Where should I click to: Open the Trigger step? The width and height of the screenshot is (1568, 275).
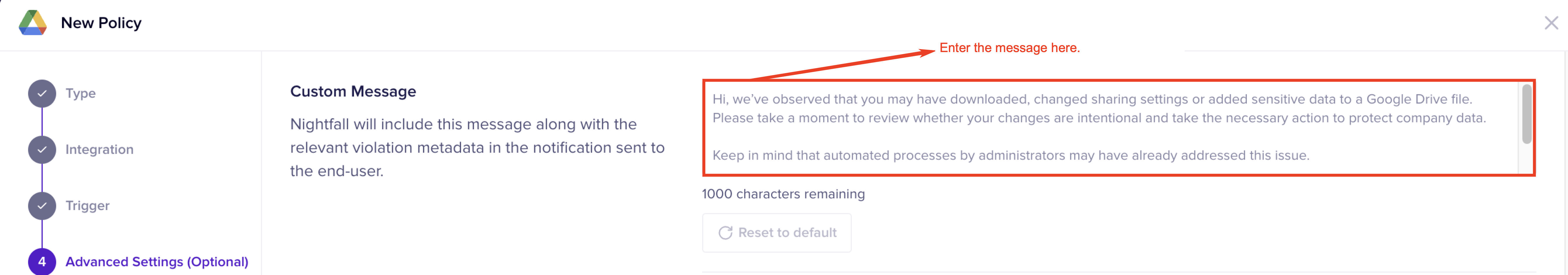point(88,206)
